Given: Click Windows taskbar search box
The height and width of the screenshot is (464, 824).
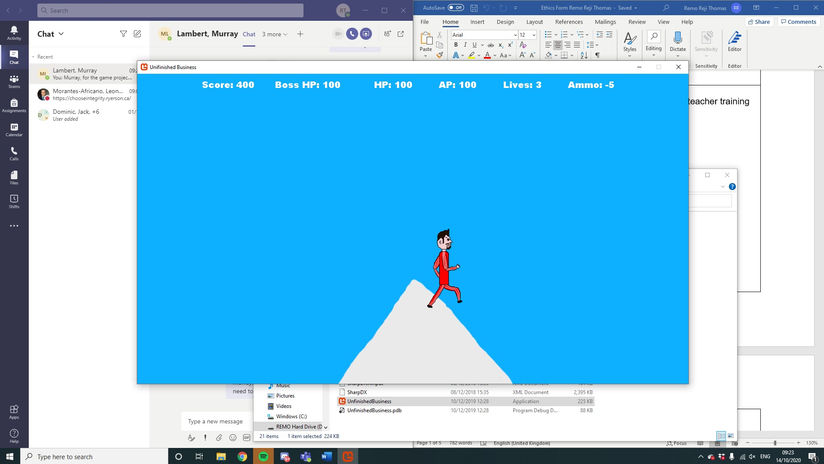Looking at the screenshot, I should point(94,457).
